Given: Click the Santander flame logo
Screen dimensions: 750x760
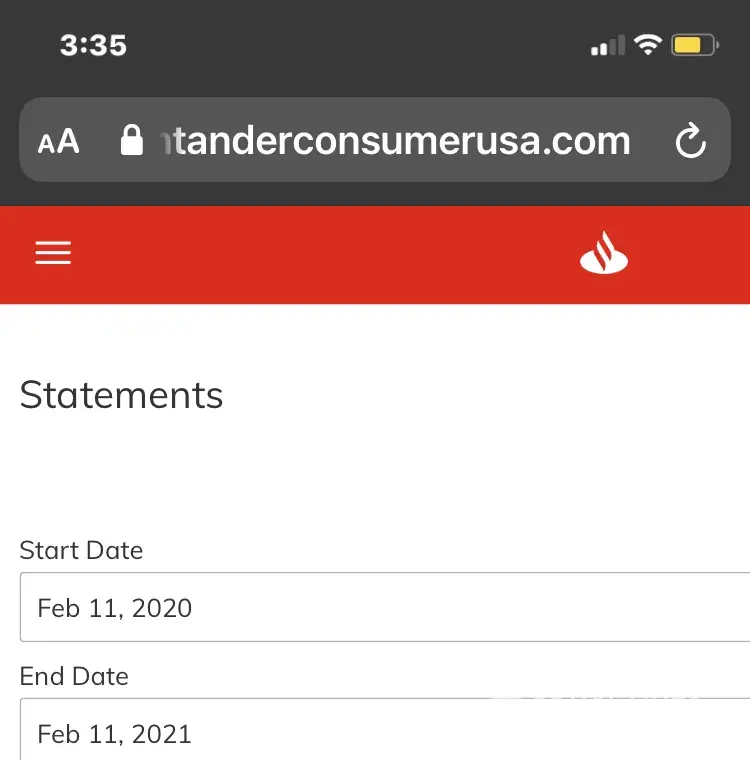Looking at the screenshot, I should click(x=604, y=253).
